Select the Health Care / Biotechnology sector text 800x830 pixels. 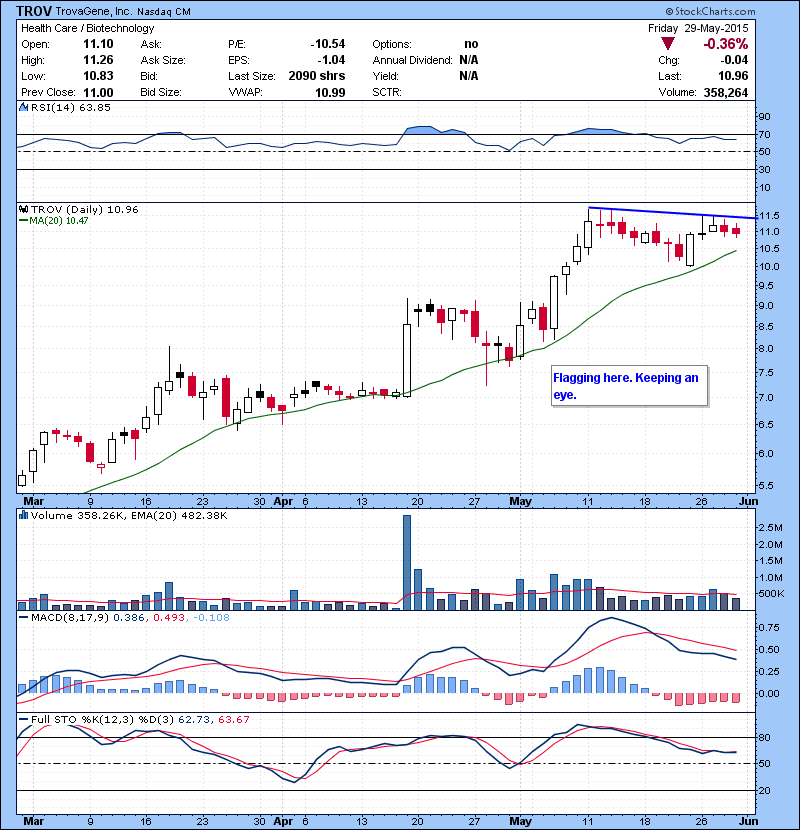87,28
